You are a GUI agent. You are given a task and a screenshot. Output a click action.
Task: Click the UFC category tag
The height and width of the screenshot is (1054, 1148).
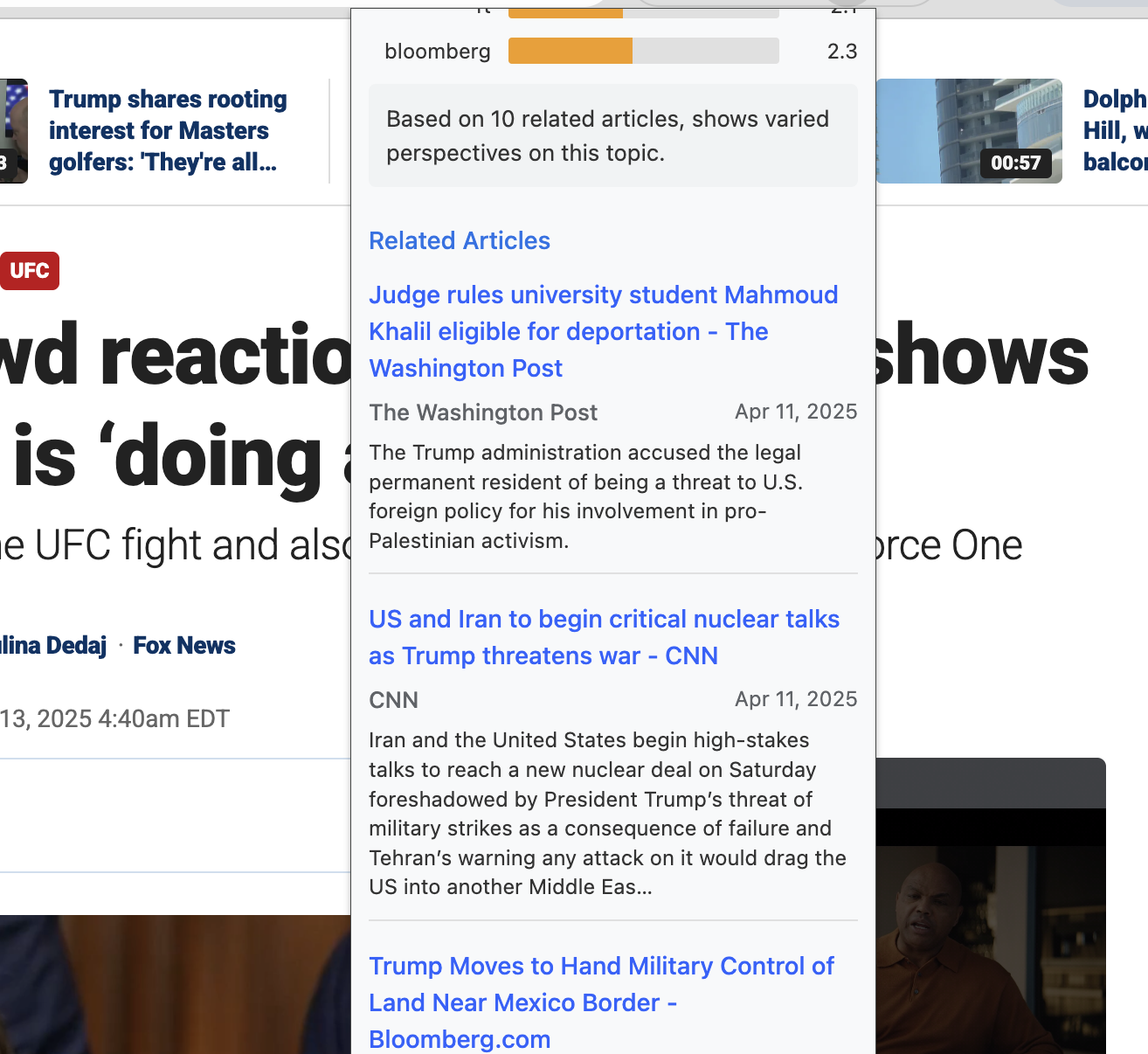30,271
